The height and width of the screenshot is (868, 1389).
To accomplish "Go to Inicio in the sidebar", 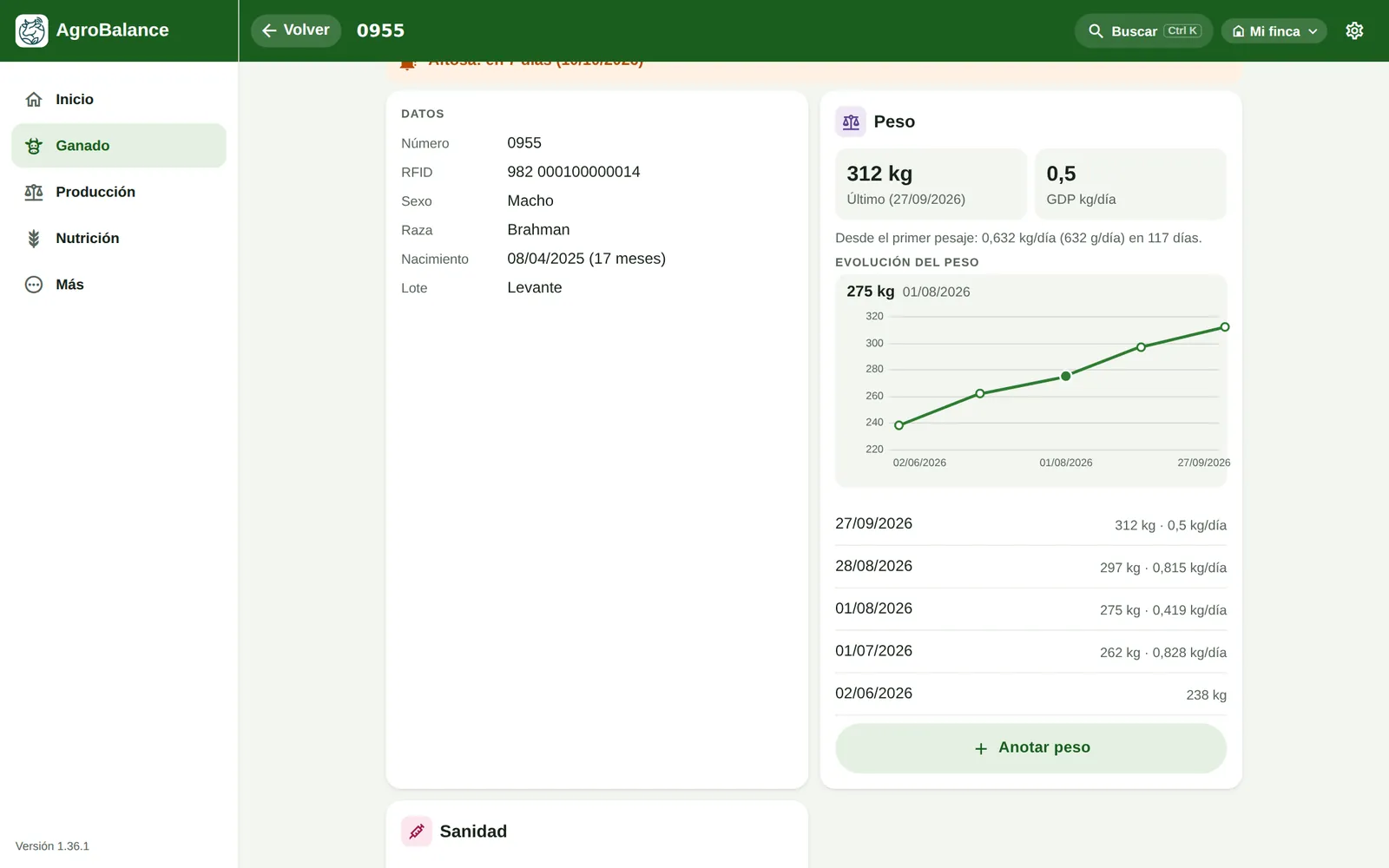I will [x=119, y=100].
